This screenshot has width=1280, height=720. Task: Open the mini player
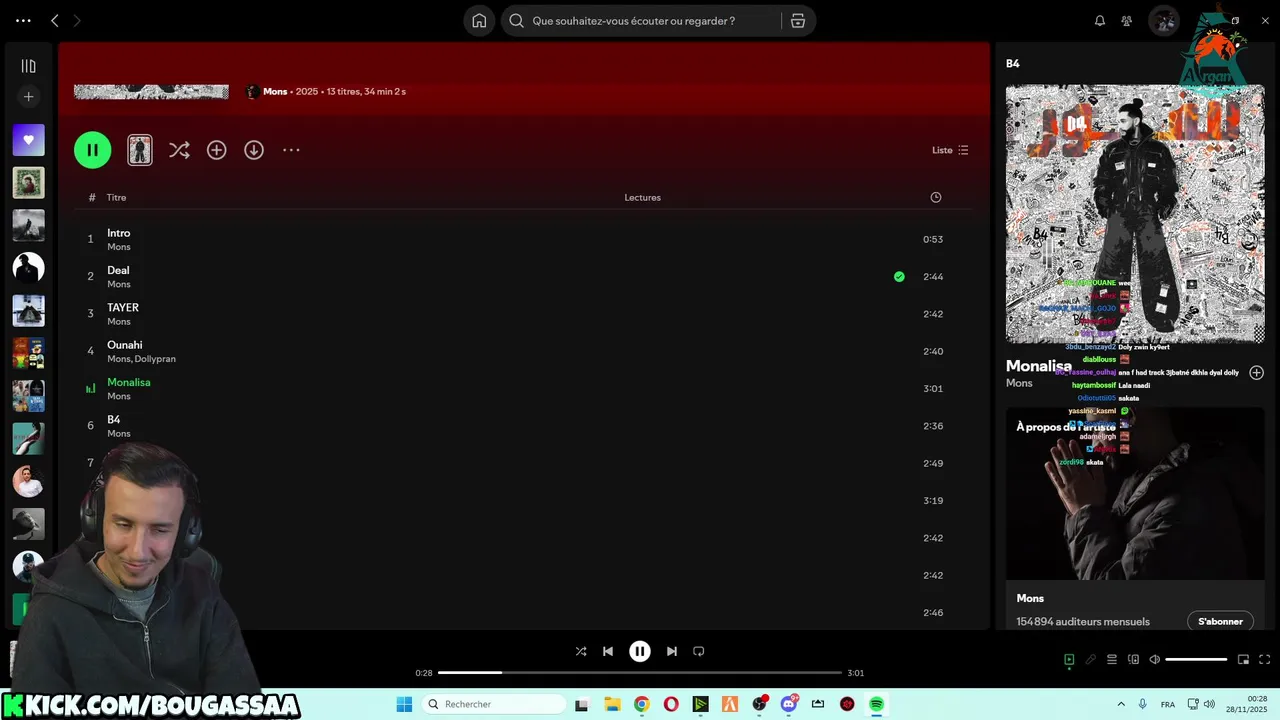pyautogui.click(x=1243, y=660)
